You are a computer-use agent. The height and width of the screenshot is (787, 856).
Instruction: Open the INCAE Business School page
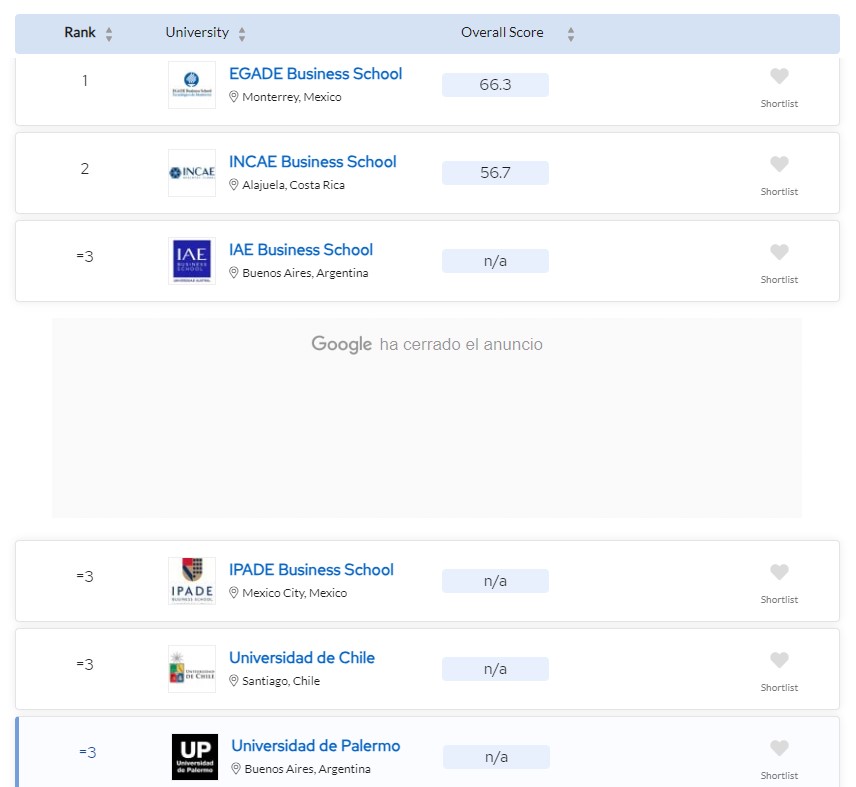(x=312, y=162)
